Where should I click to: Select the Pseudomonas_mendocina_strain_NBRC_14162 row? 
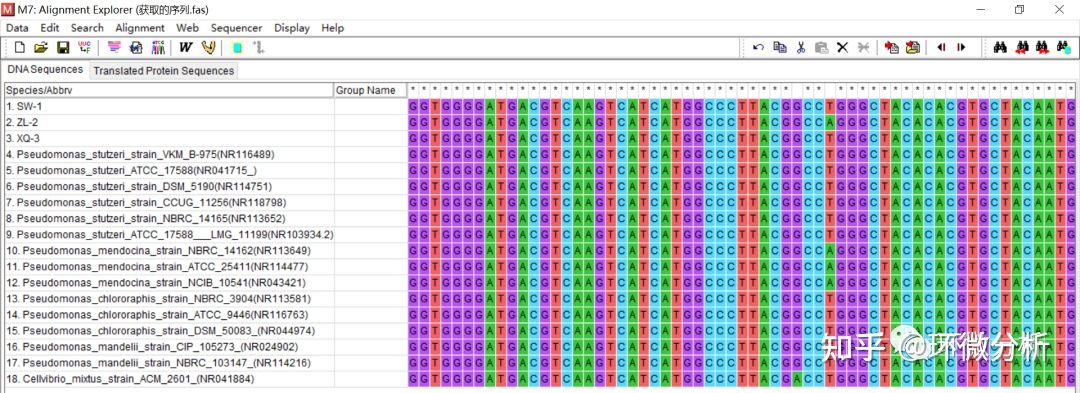tap(169, 251)
